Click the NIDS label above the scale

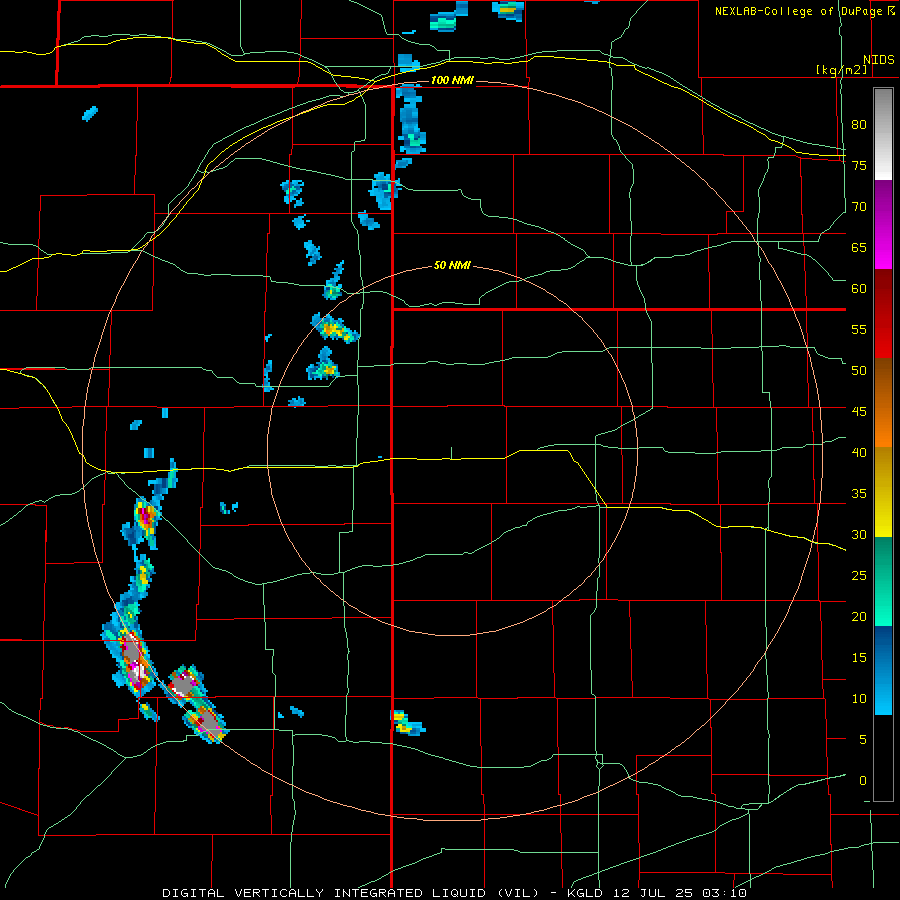[x=879, y=60]
